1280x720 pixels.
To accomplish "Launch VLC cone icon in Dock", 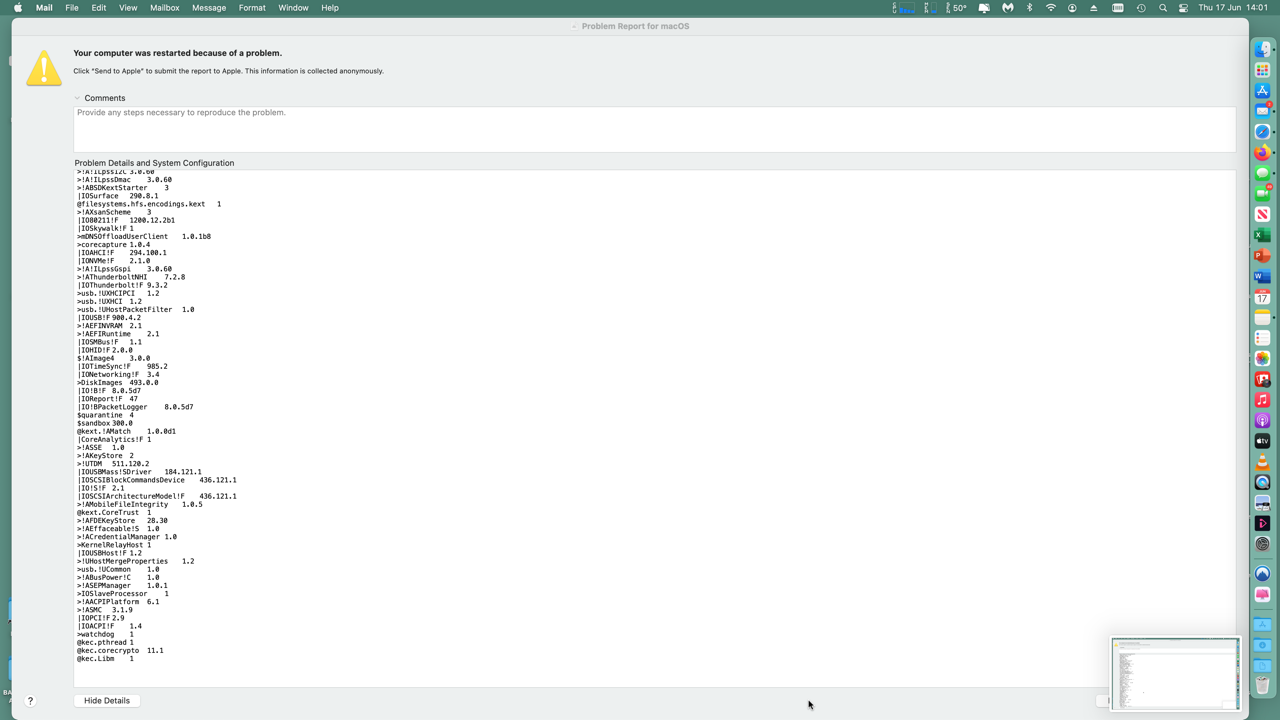I will 1262,462.
